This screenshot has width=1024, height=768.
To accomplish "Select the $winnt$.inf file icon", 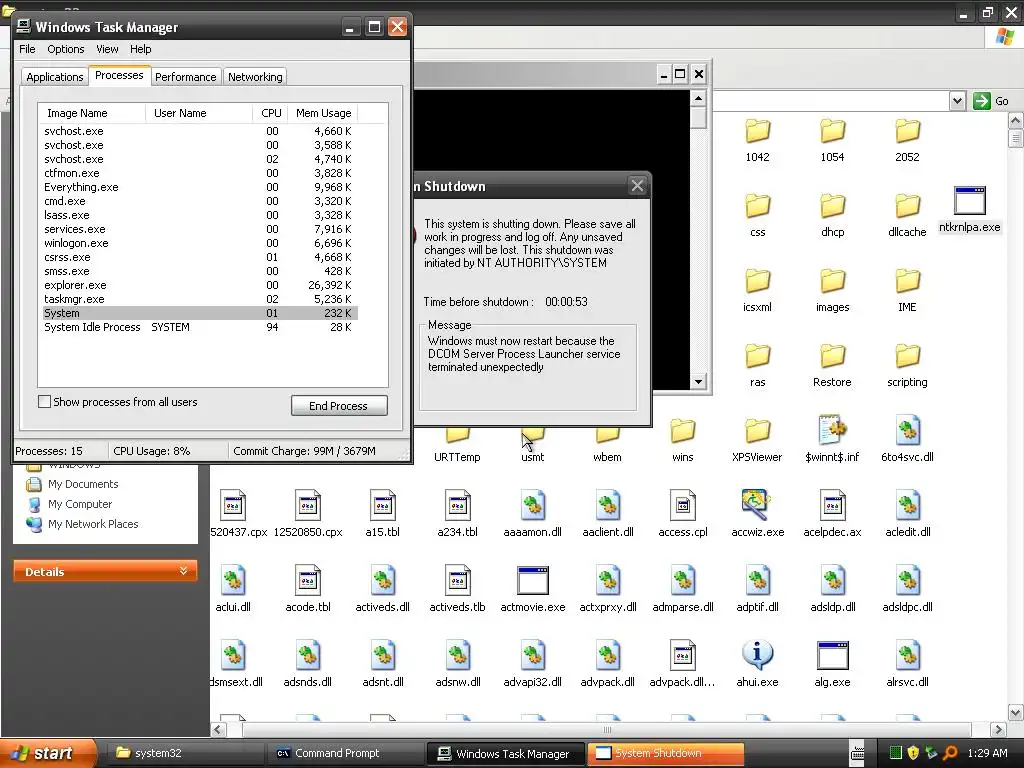I will coord(832,430).
